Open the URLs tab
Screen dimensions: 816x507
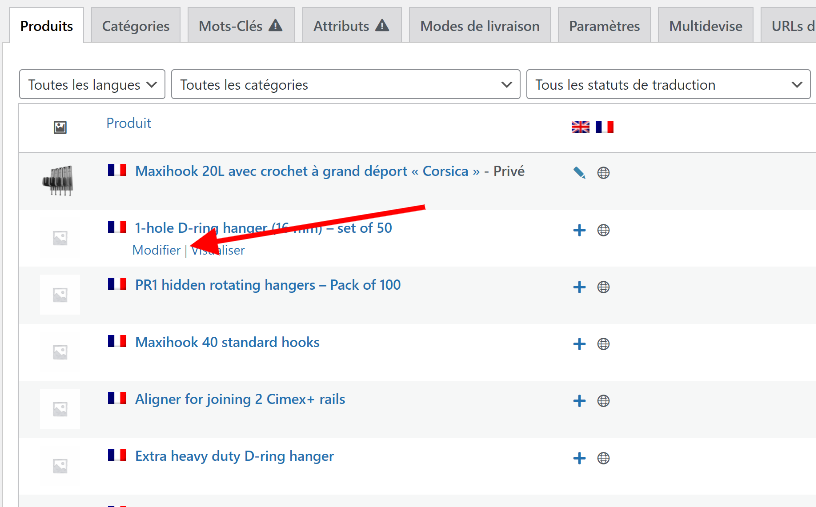tap(788, 26)
